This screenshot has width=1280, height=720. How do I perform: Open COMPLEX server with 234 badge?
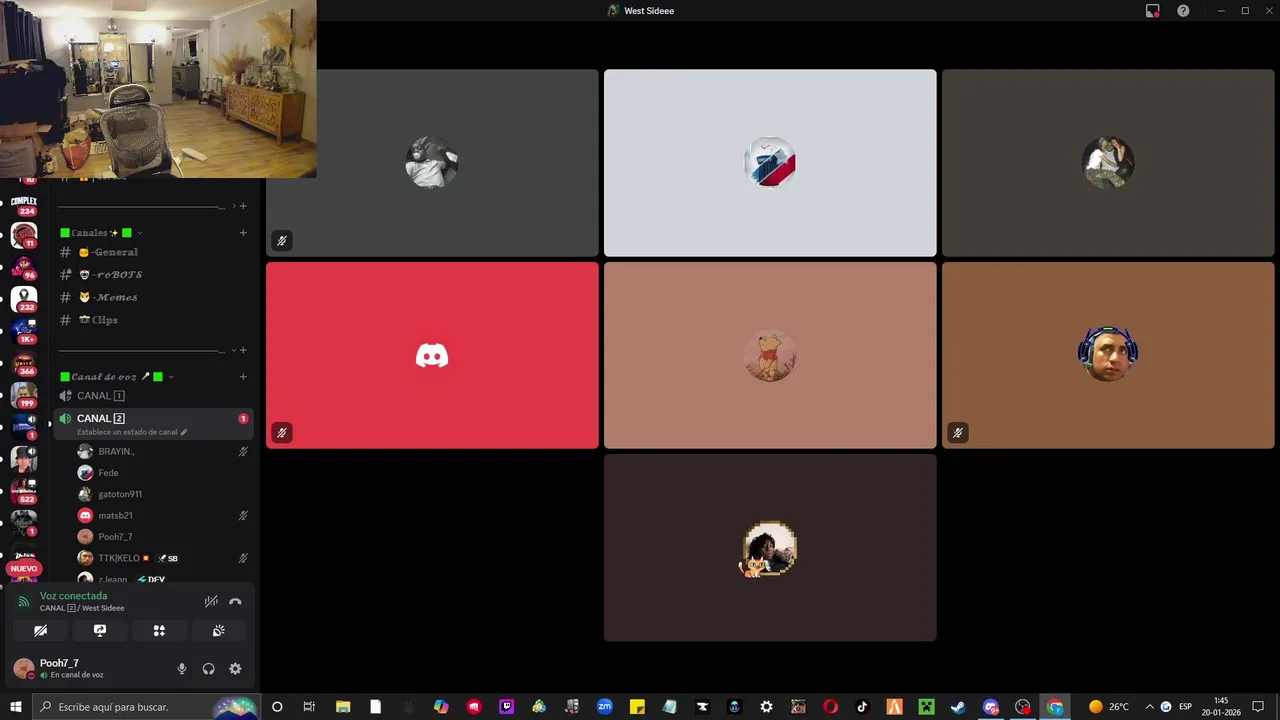[x=24, y=204]
